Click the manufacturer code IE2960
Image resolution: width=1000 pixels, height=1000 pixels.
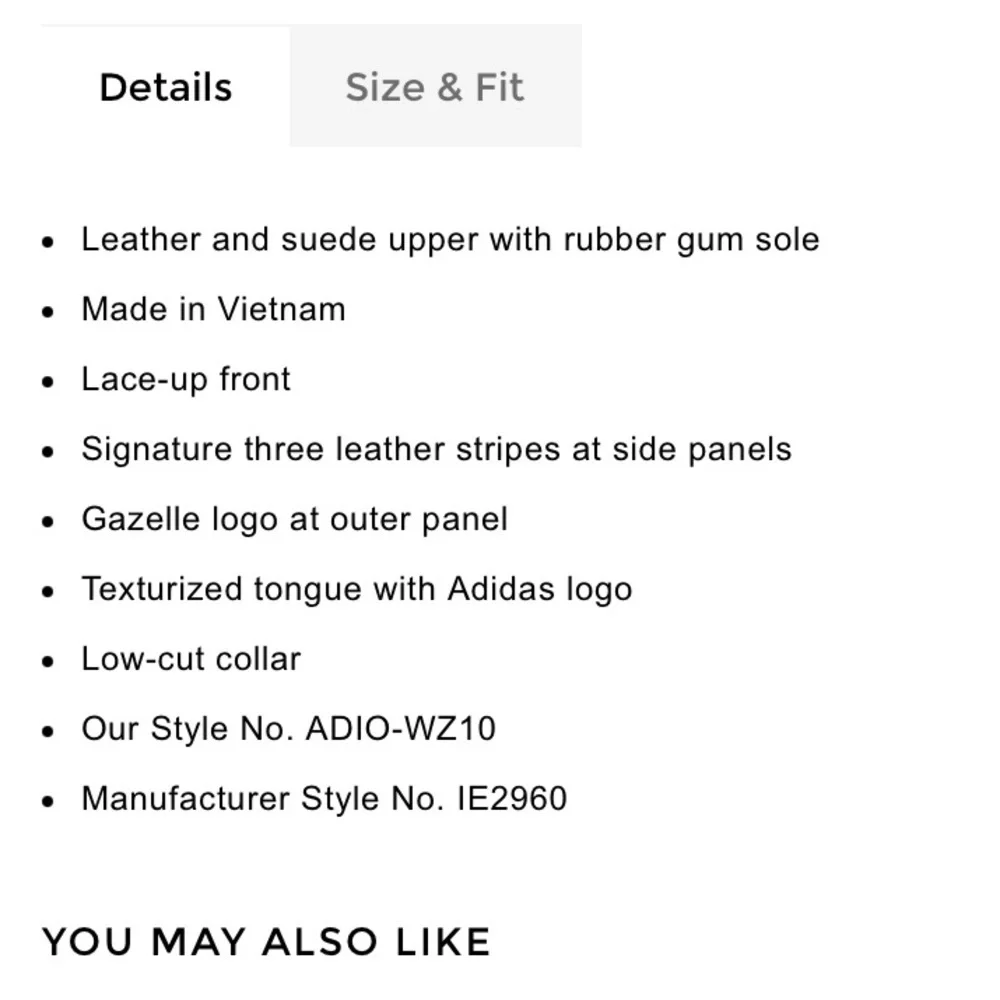coord(512,798)
